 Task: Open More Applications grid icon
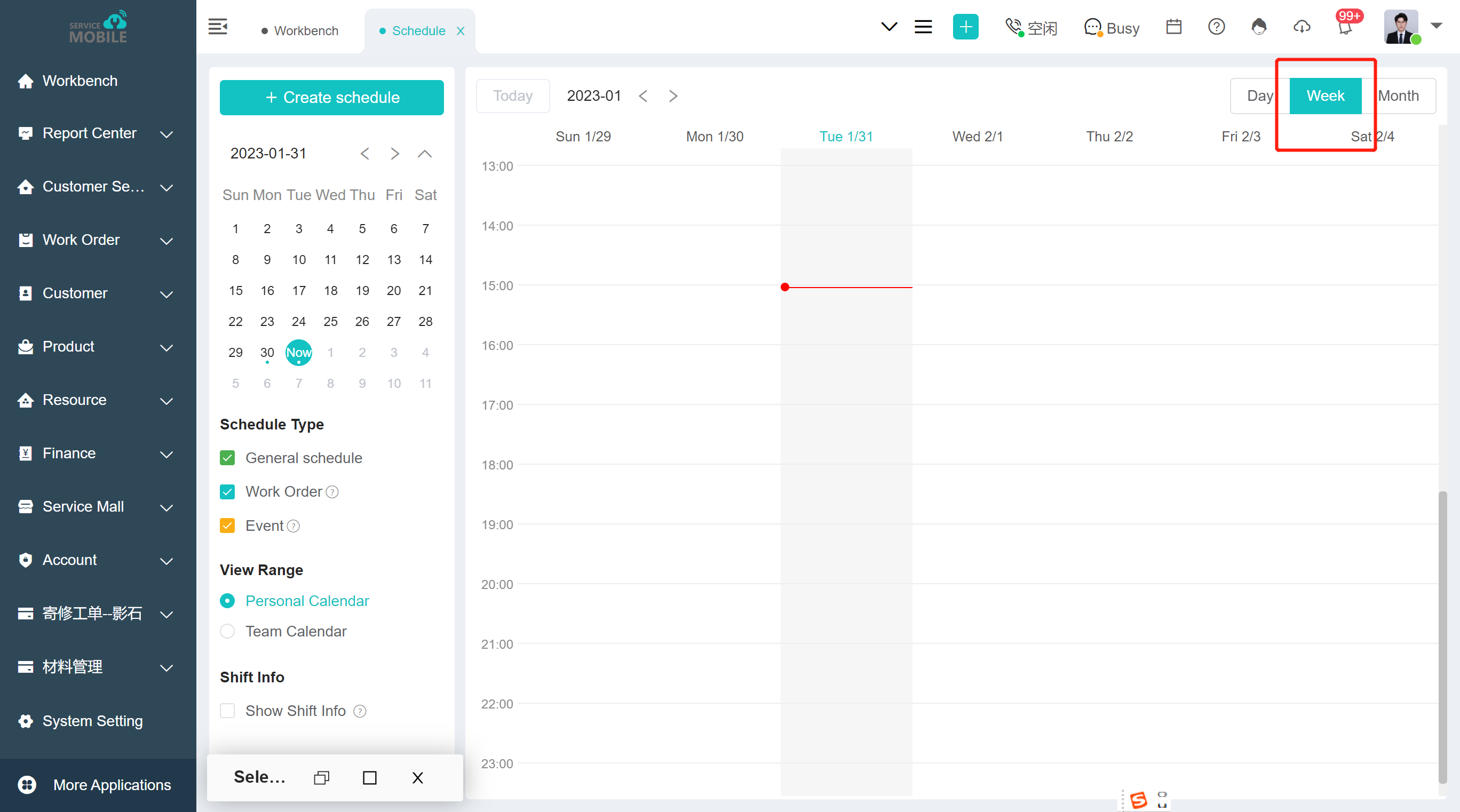[27, 785]
